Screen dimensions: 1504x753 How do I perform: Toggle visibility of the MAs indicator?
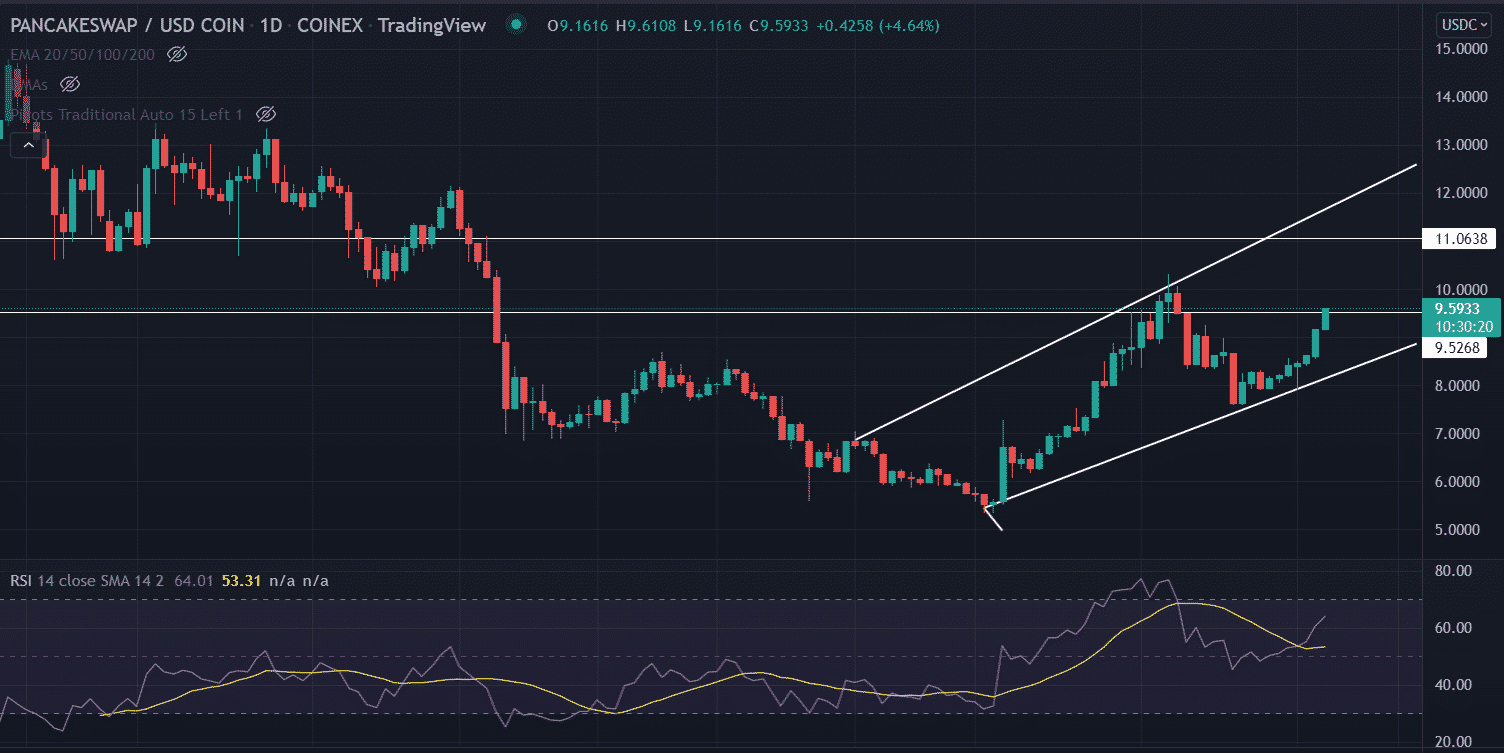69,84
